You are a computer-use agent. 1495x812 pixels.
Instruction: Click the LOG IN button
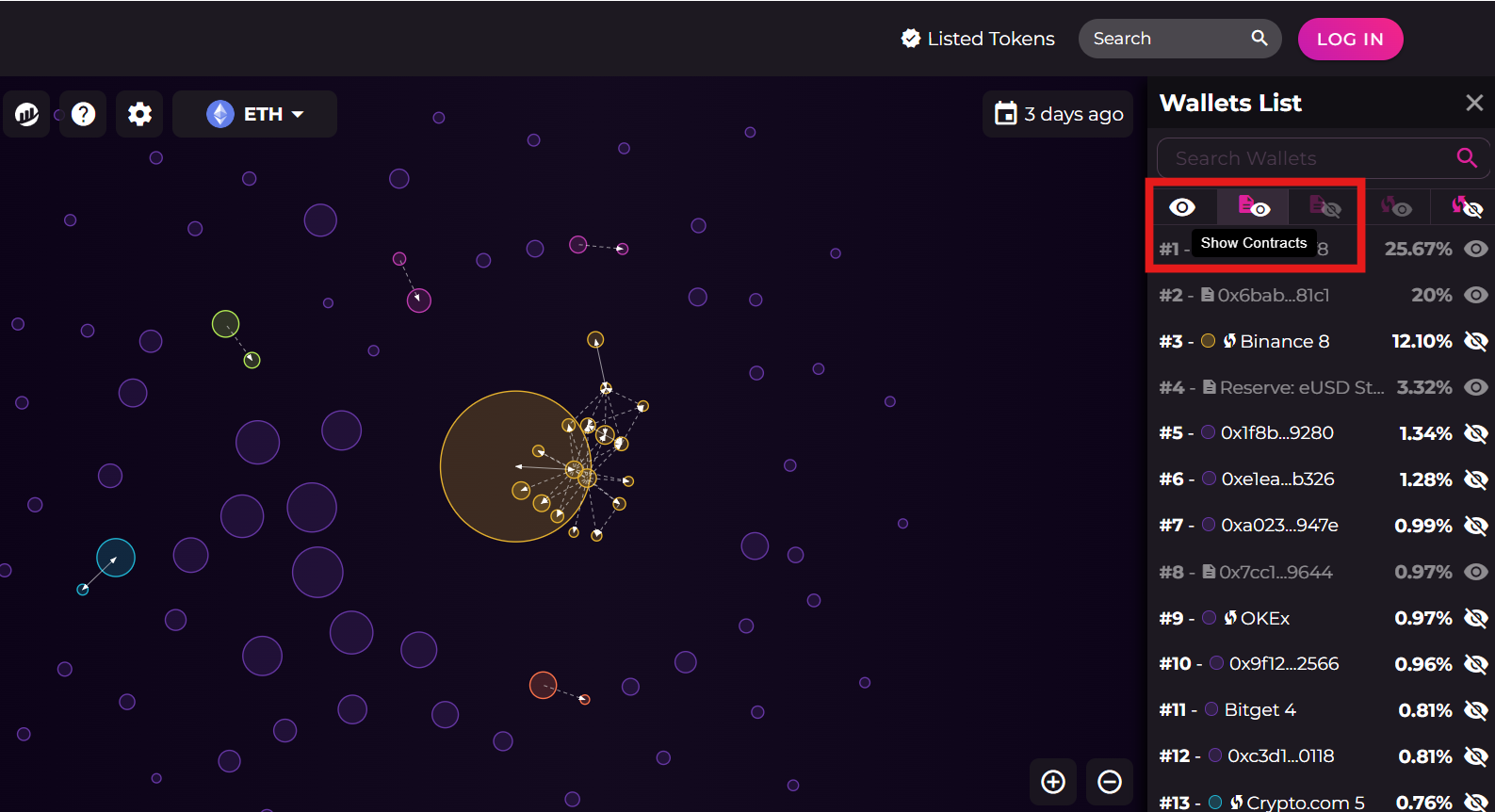point(1350,39)
